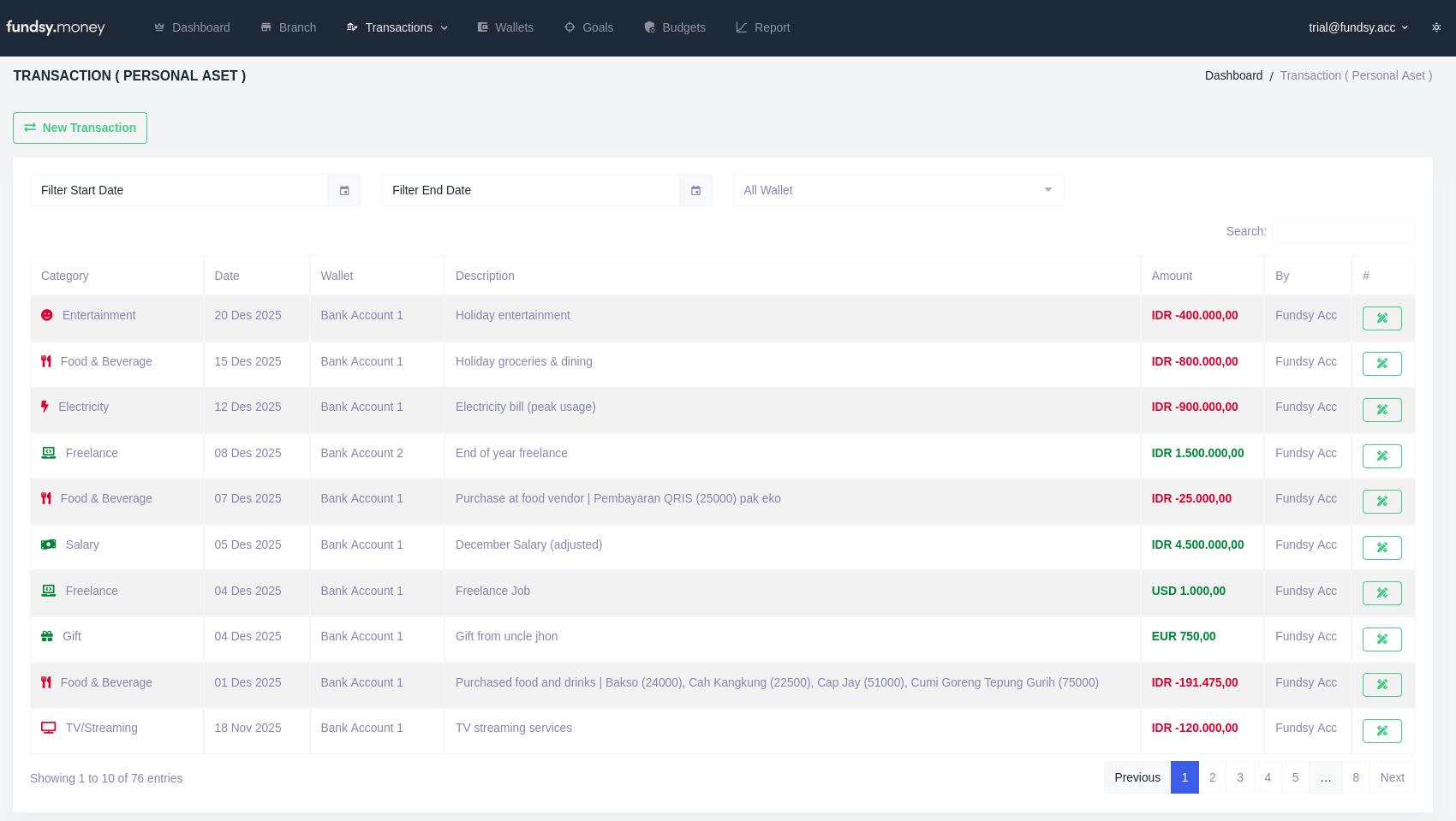Viewport: 1456px width, 821px height.
Task: Go to the Next page of entries
Action: 1392,777
